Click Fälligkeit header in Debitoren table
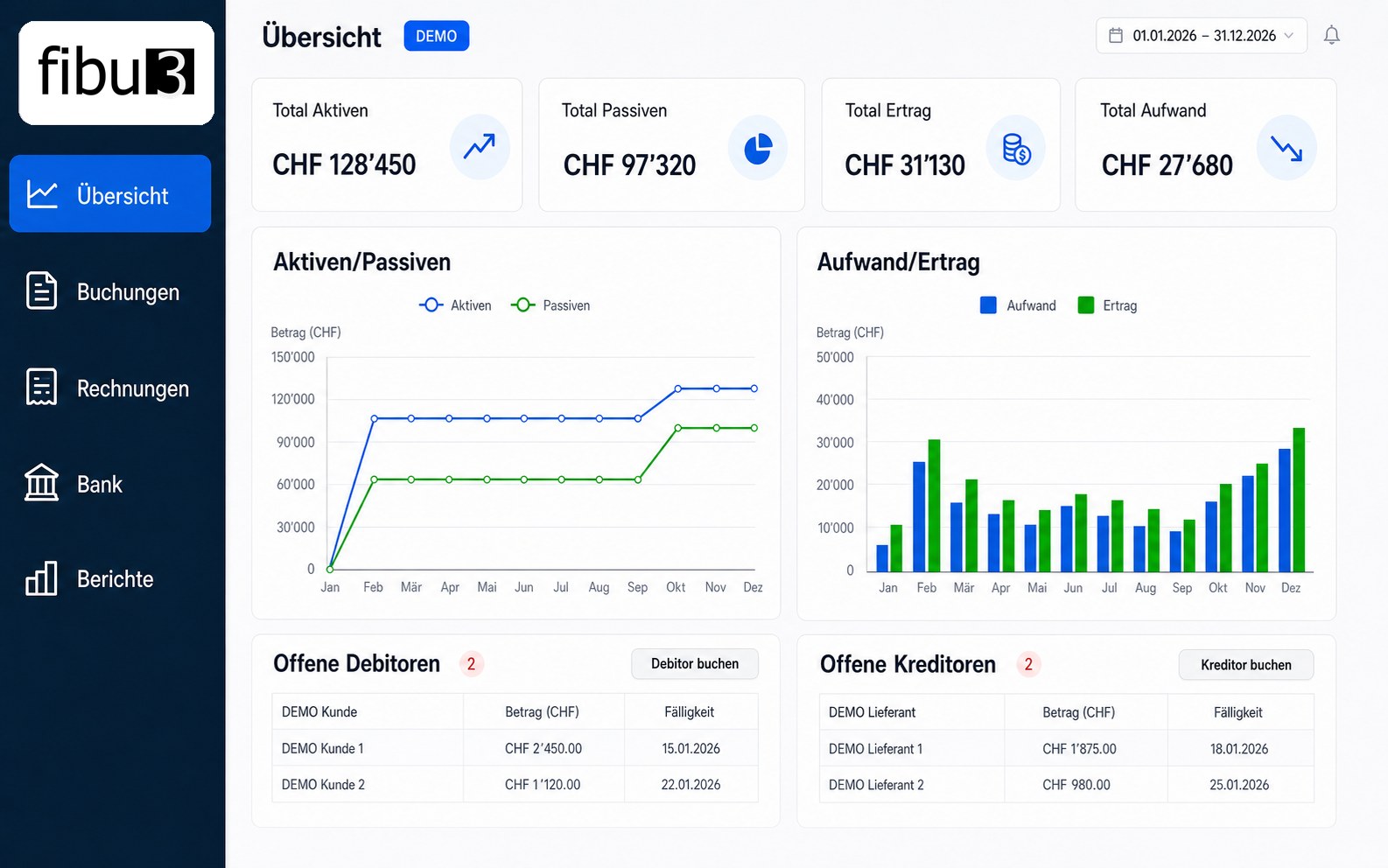 690,712
